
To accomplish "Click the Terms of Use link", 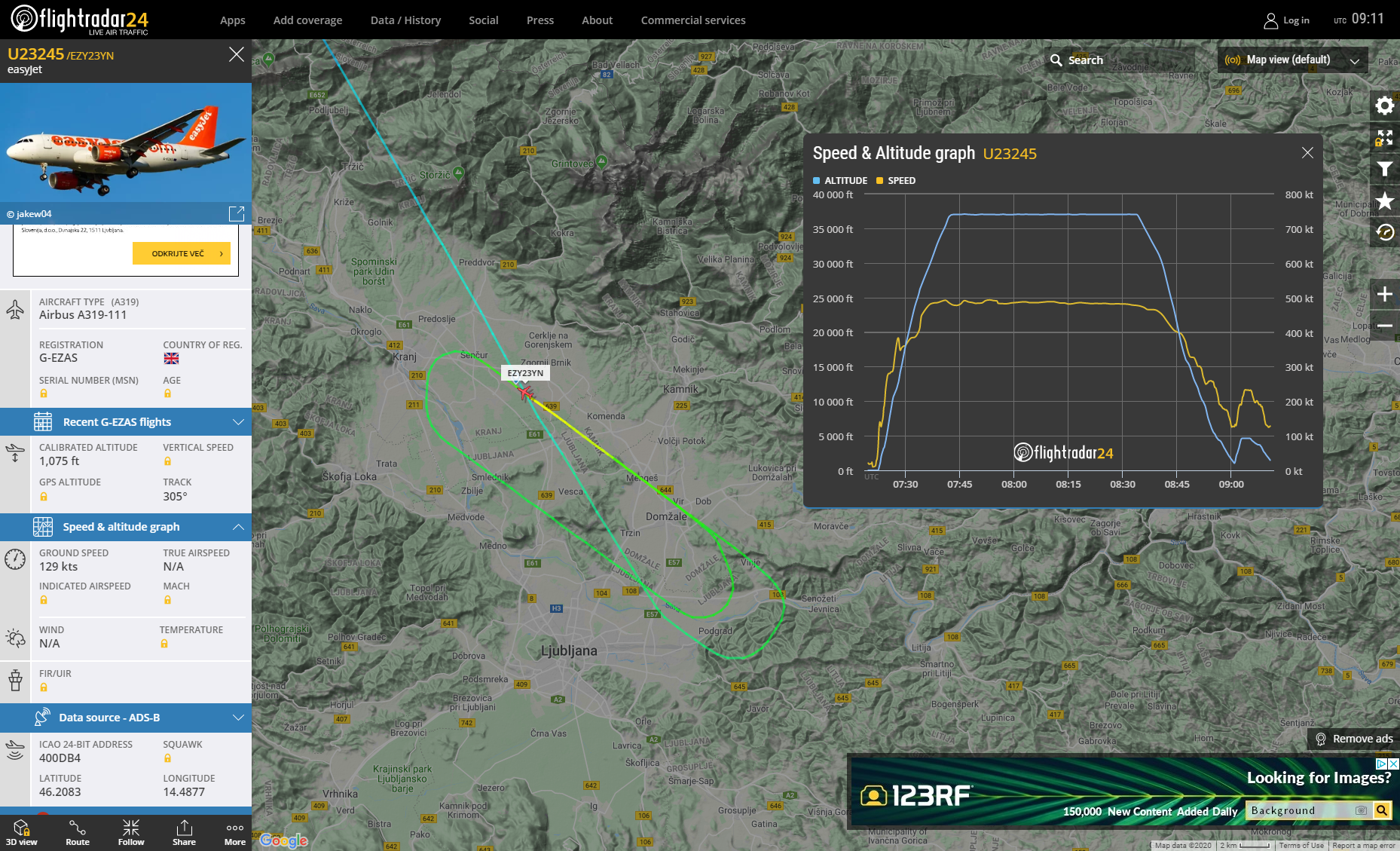I will coord(1301,846).
